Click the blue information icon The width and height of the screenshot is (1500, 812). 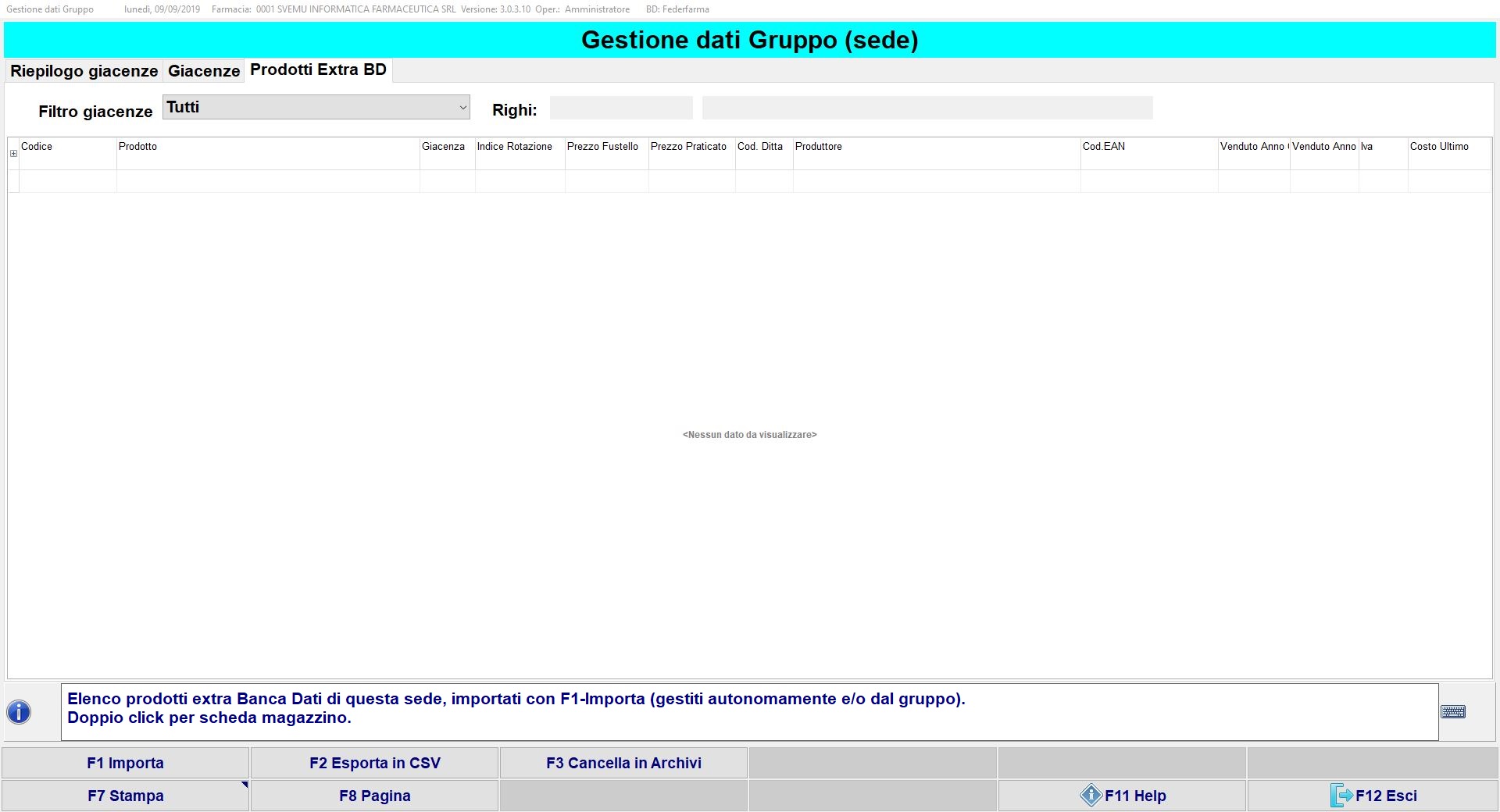pyautogui.click(x=19, y=712)
